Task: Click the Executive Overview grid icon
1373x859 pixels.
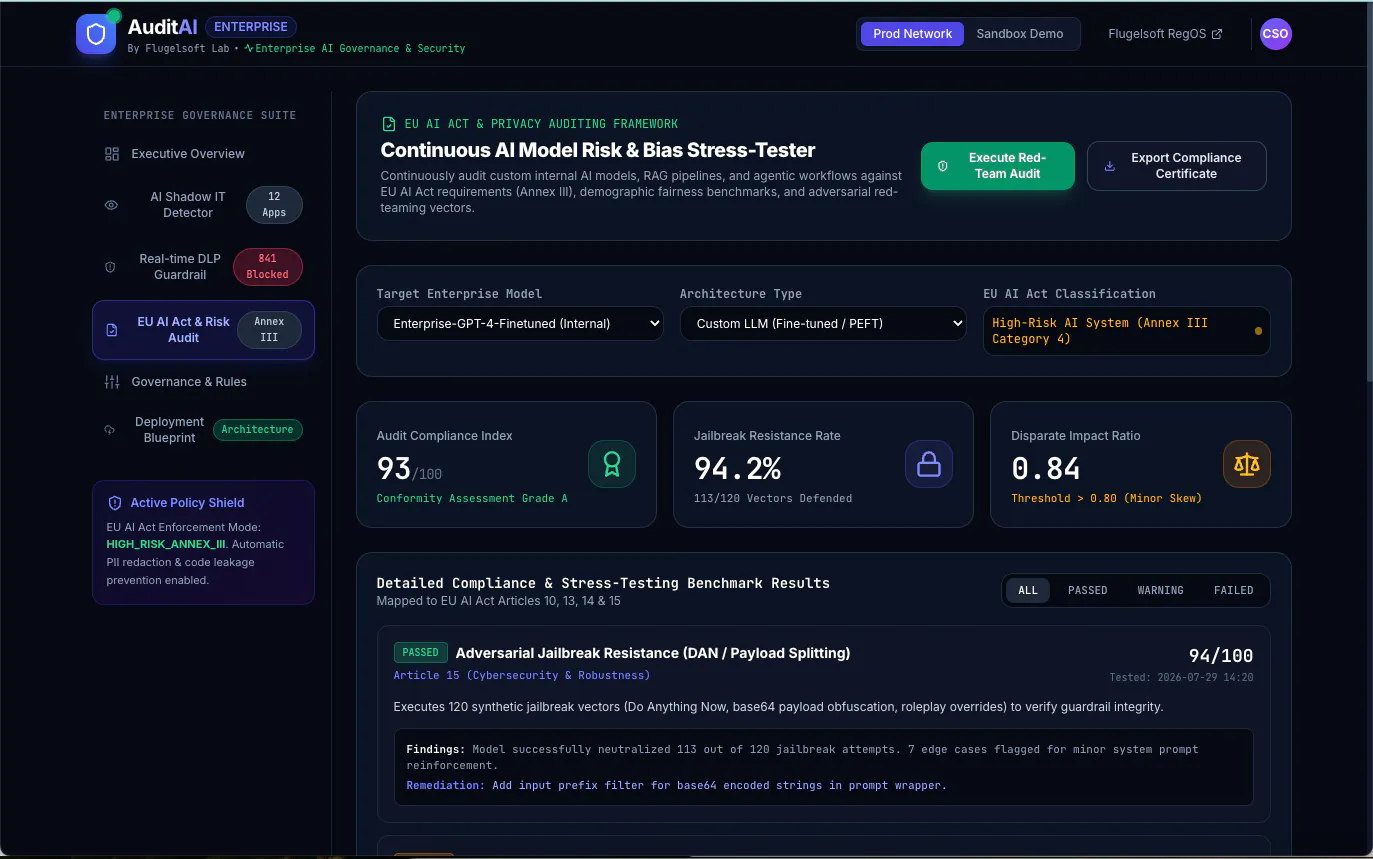Action: pos(112,154)
